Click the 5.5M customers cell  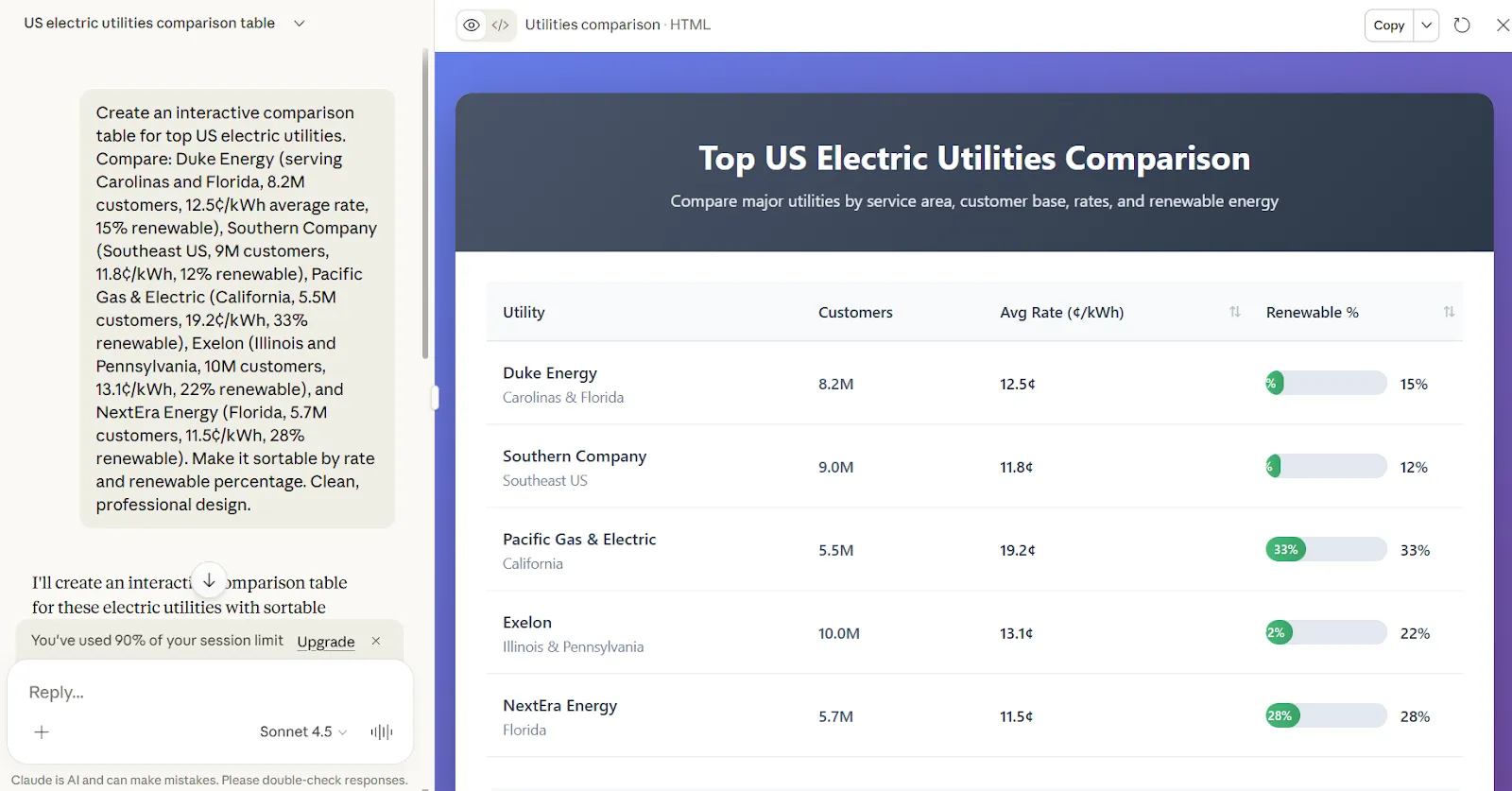(836, 551)
